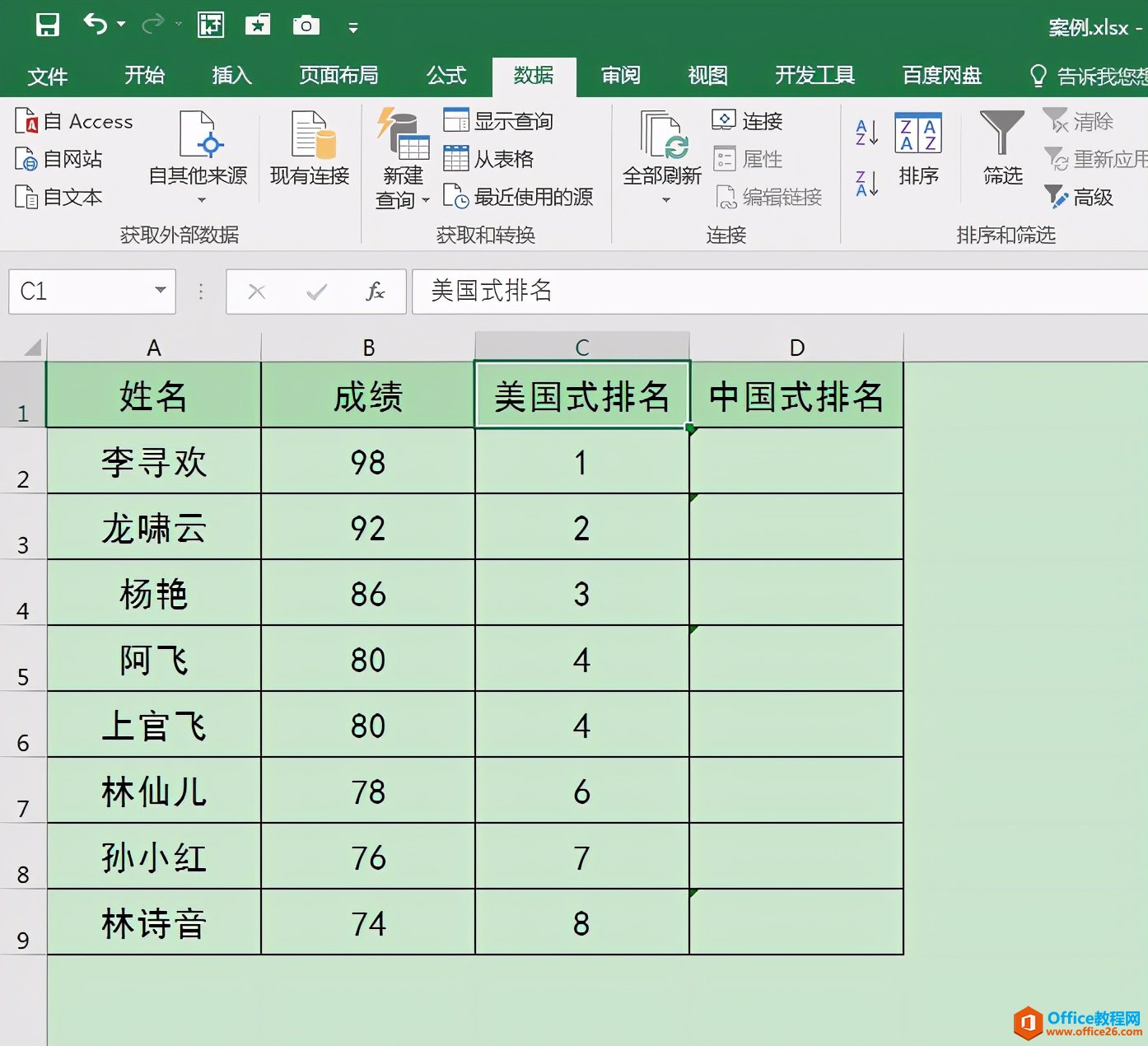Select column D header
This screenshot has width=1148, height=1046.
pos(796,347)
